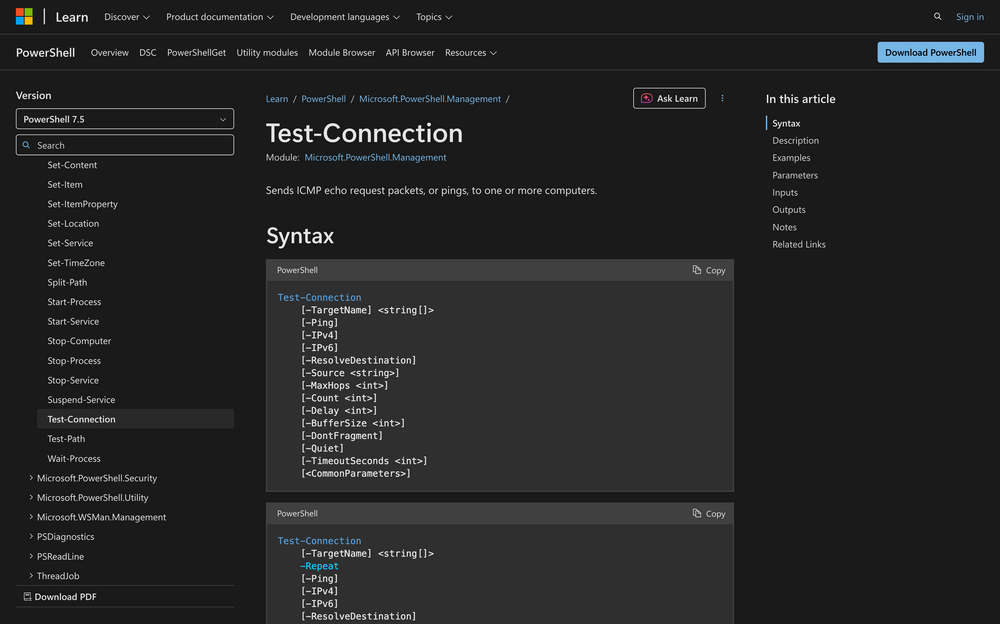Open the Topics dropdown

(433, 17)
